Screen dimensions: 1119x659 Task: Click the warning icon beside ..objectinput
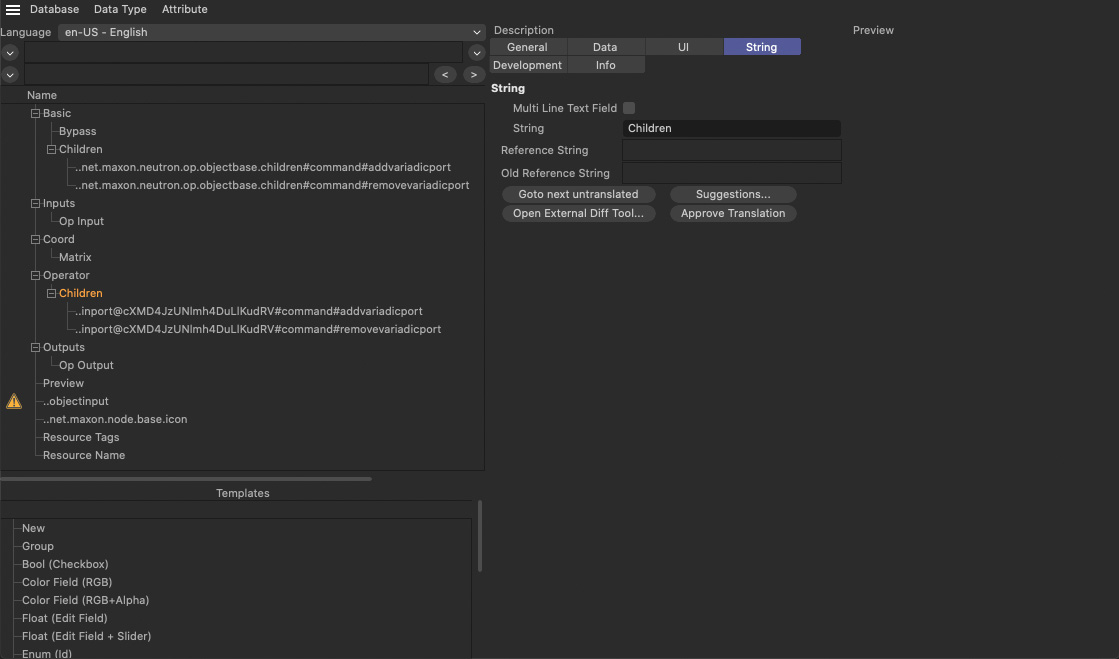coord(14,401)
